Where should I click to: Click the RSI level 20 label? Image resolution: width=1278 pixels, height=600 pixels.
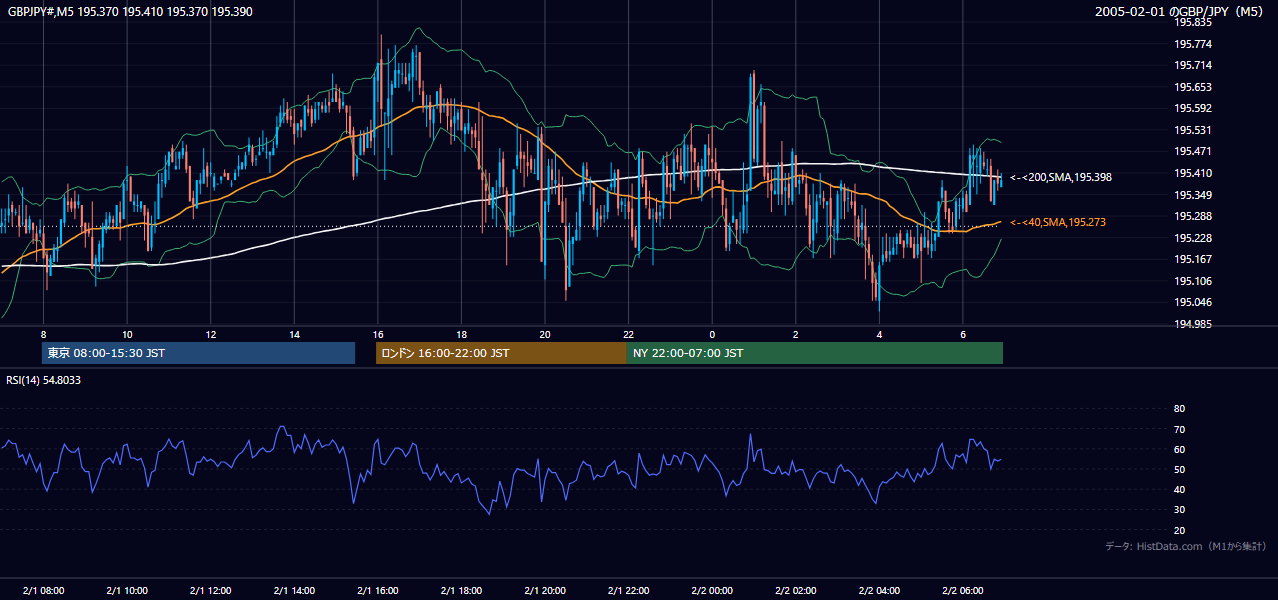pyautogui.click(x=1179, y=530)
